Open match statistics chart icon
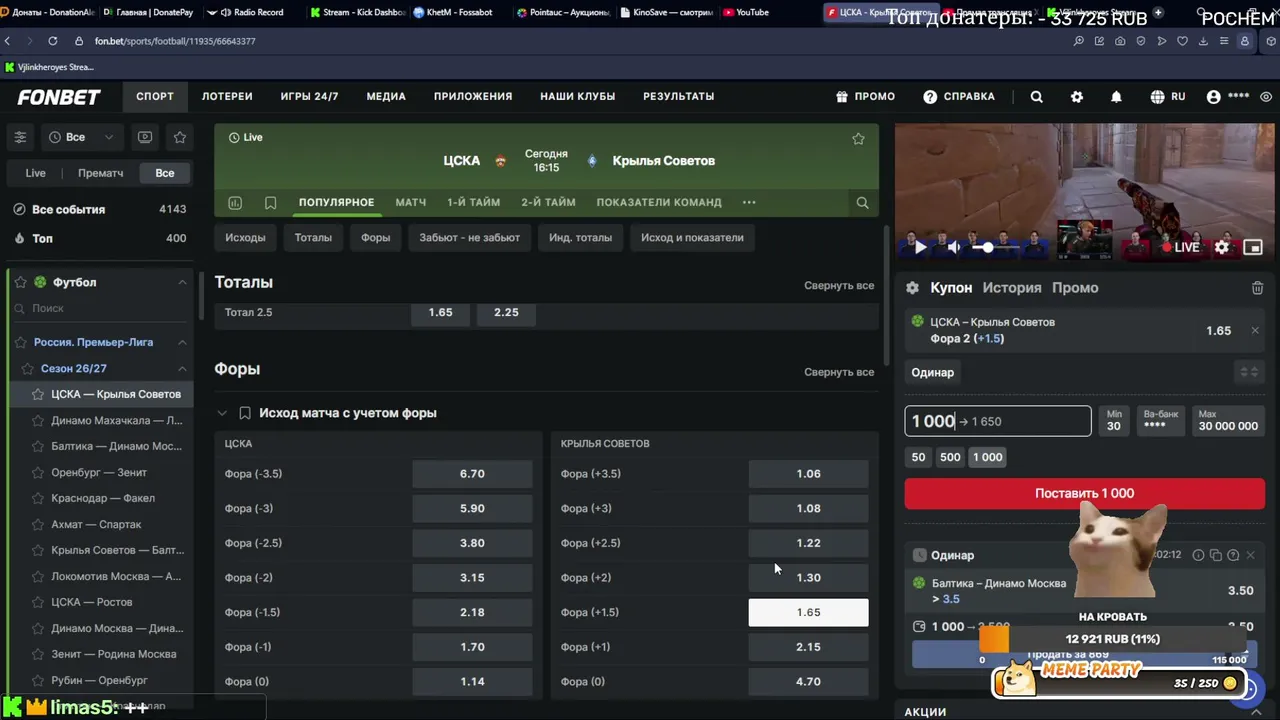 point(235,202)
